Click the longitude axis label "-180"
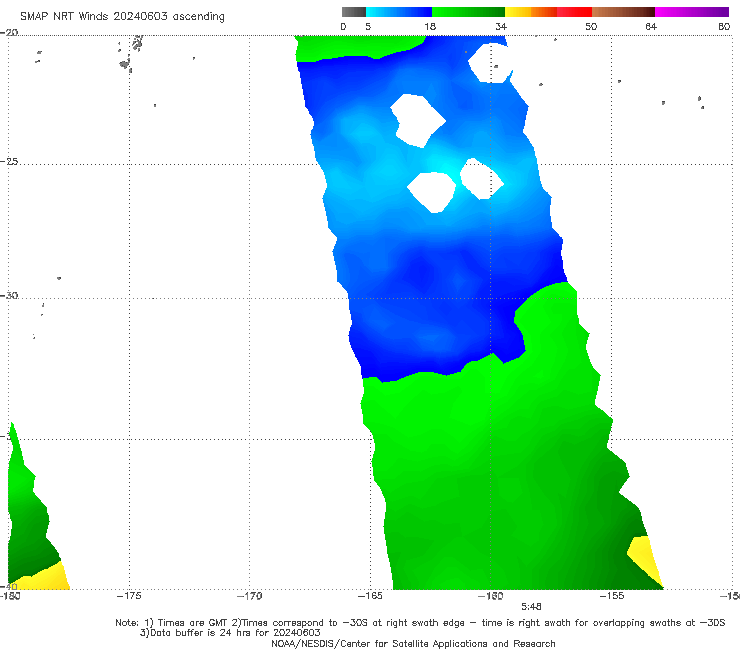The height and width of the screenshot is (650, 740). pyautogui.click(x=10, y=596)
